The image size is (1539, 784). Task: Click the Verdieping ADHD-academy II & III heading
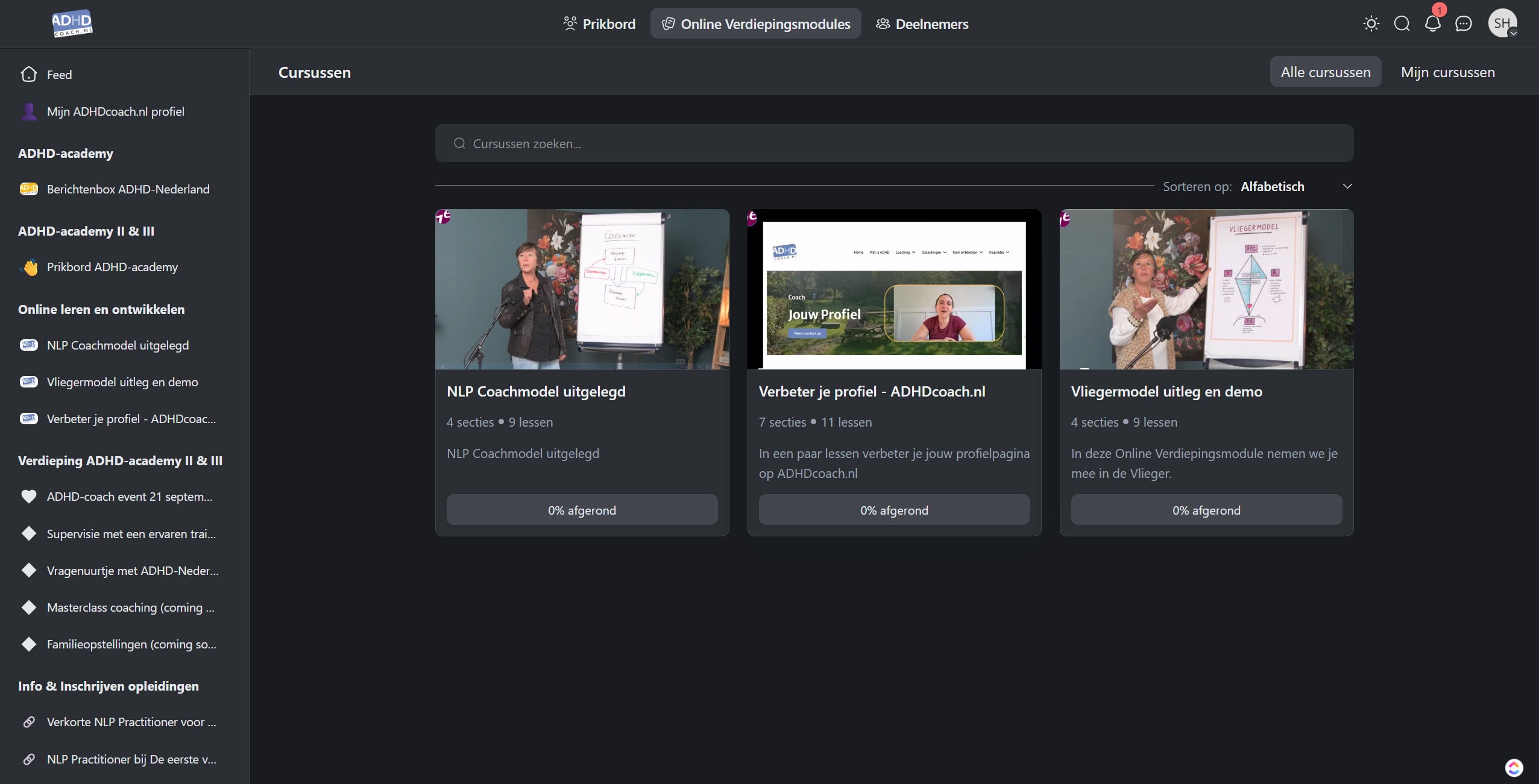pyautogui.click(x=120, y=461)
